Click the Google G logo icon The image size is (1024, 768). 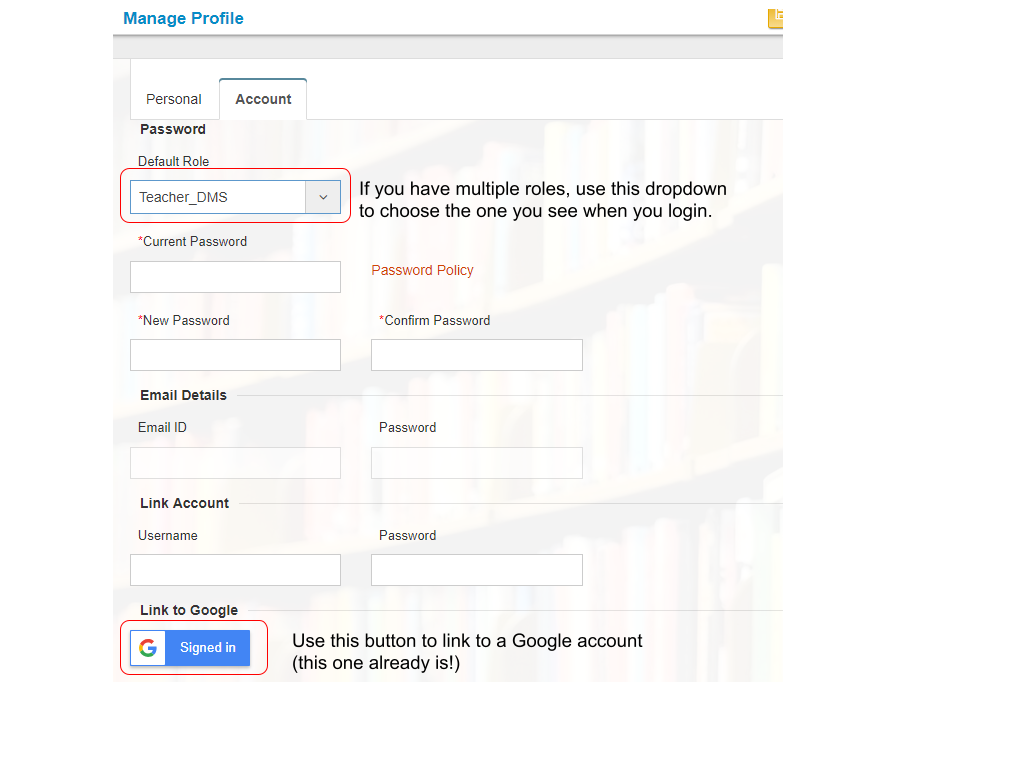[148, 648]
